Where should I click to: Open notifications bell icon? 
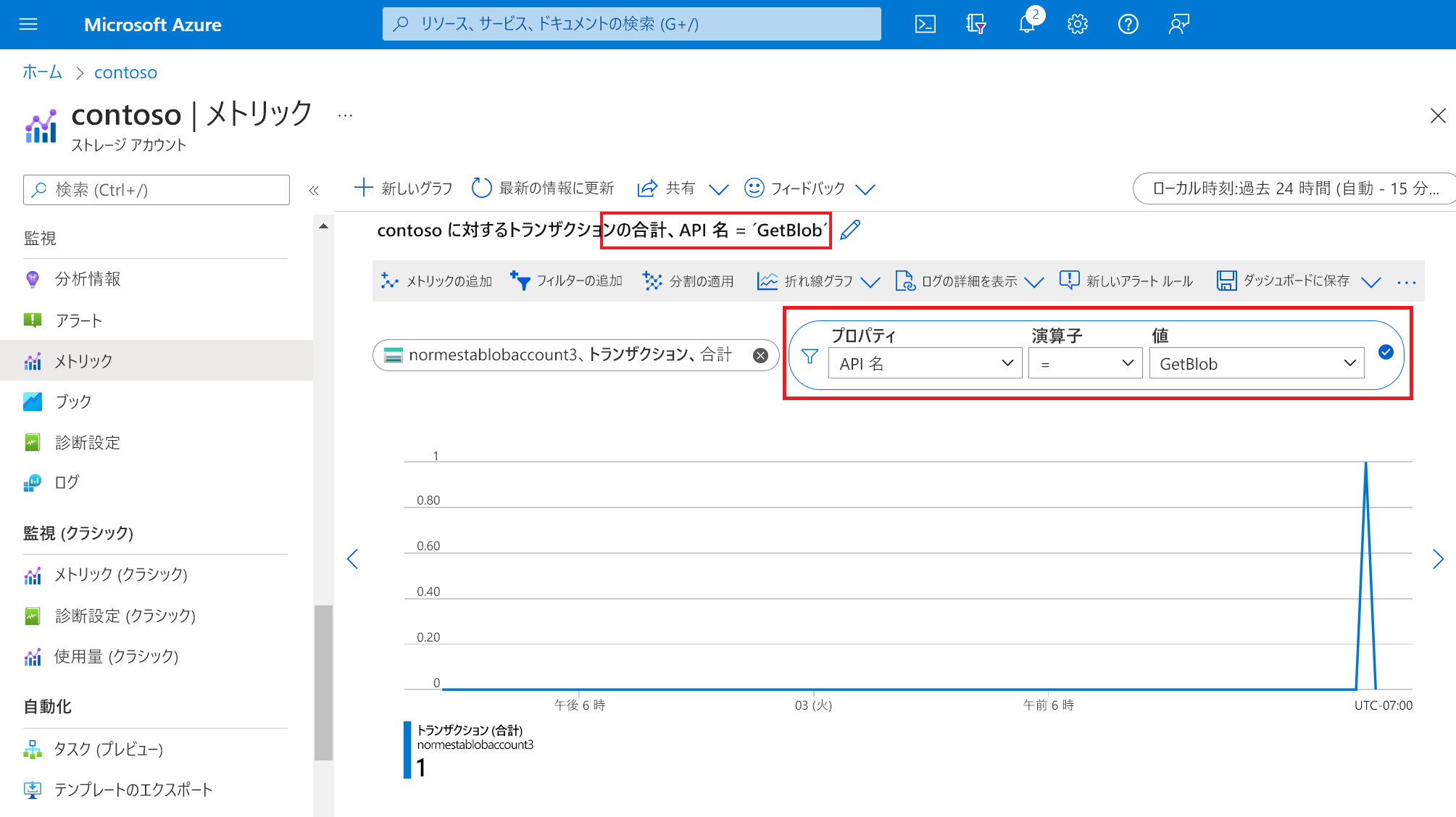point(1027,25)
